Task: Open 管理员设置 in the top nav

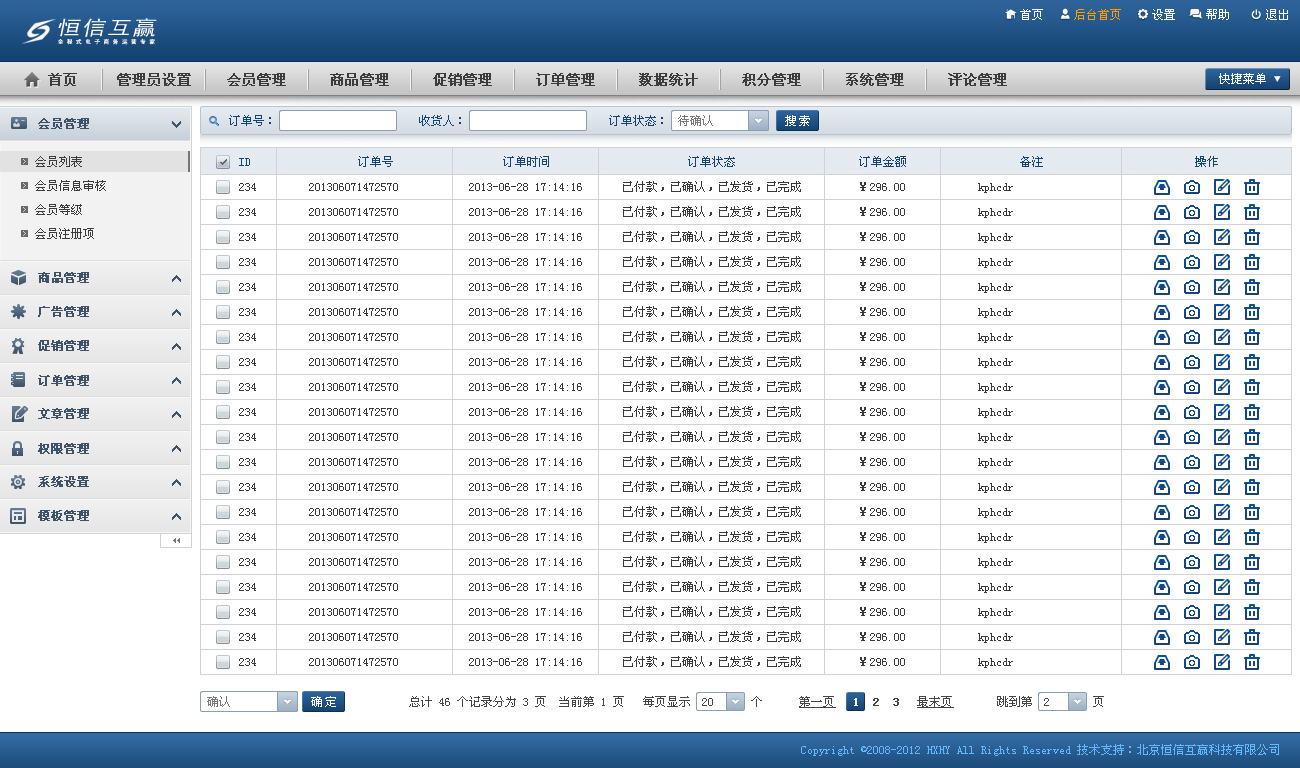Action: tap(153, 80)
